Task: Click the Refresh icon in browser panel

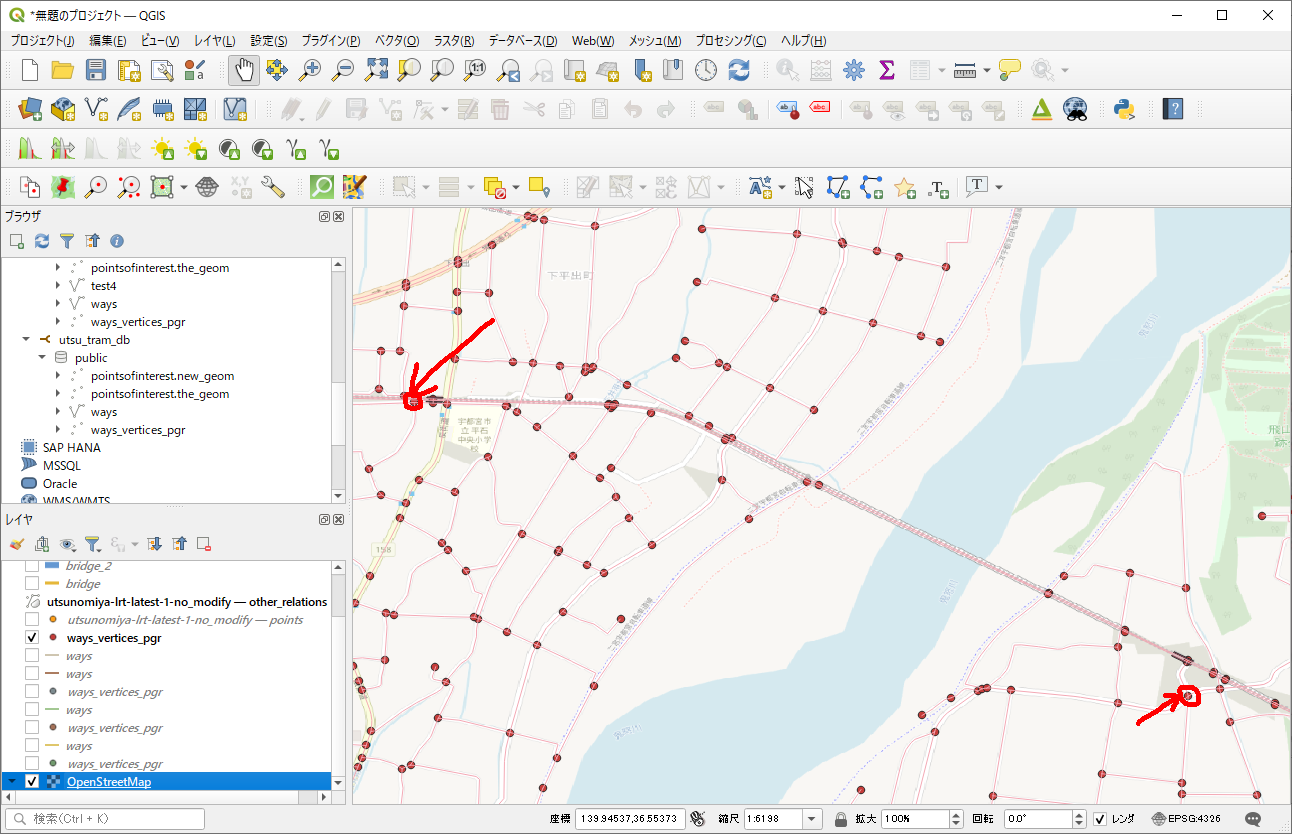Action: point(42,241)
